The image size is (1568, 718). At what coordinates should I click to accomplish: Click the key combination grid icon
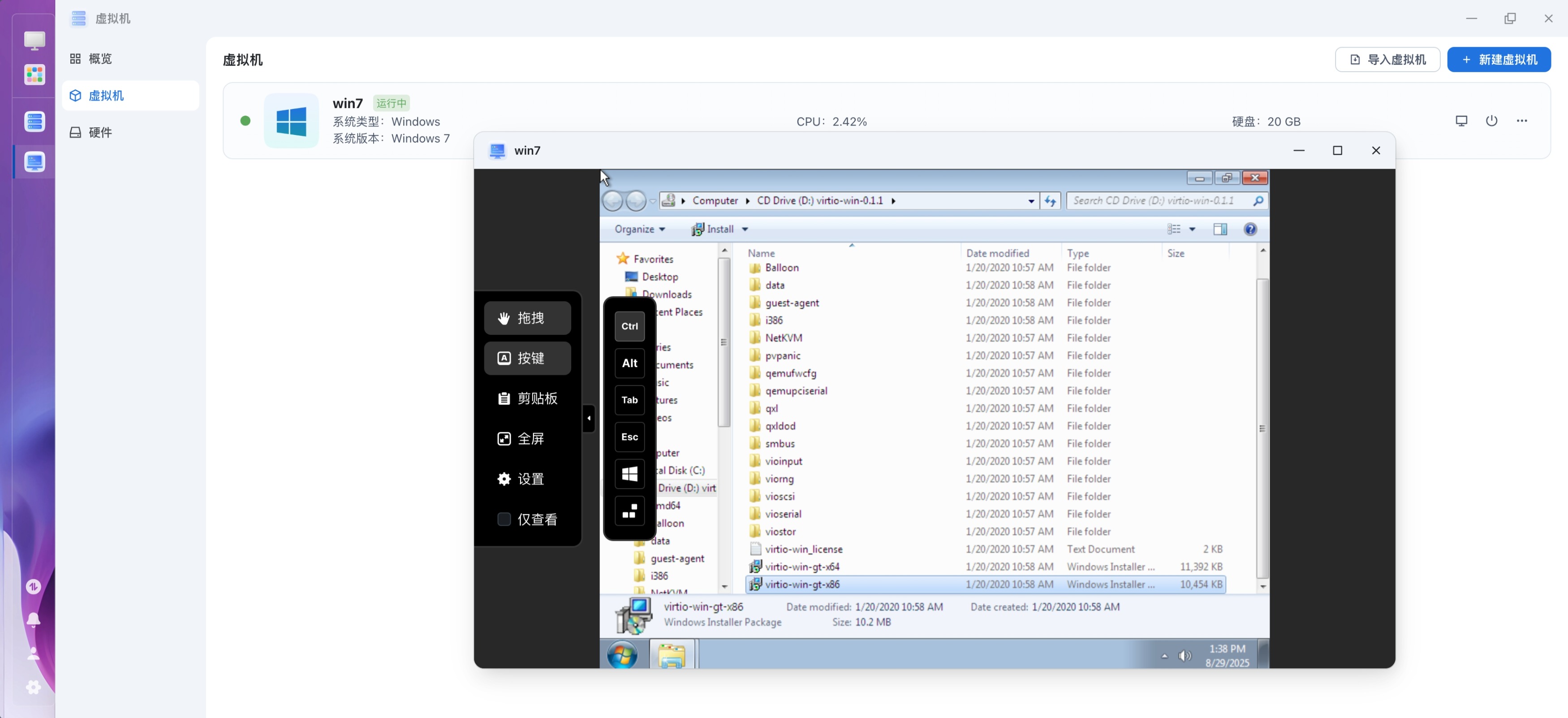coord(629,511)
